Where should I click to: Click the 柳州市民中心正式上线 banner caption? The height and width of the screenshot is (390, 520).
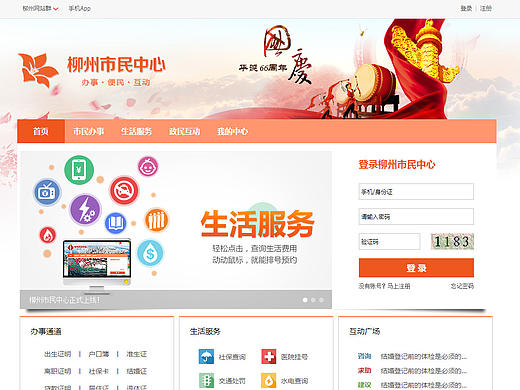pyautogui.click(x=65, y=300)
